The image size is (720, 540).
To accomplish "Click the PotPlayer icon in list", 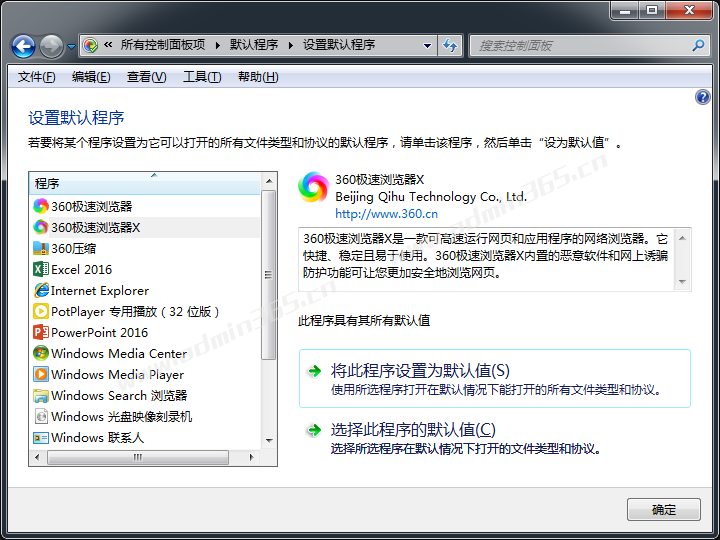I will pyautogui.click(x=41, y=311).
